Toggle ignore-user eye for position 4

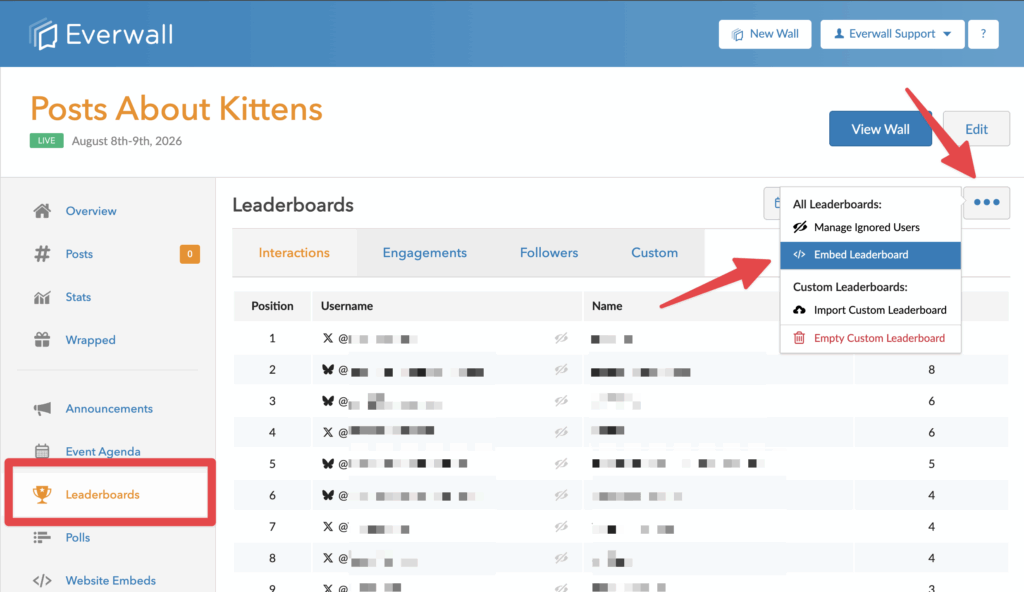561,433
